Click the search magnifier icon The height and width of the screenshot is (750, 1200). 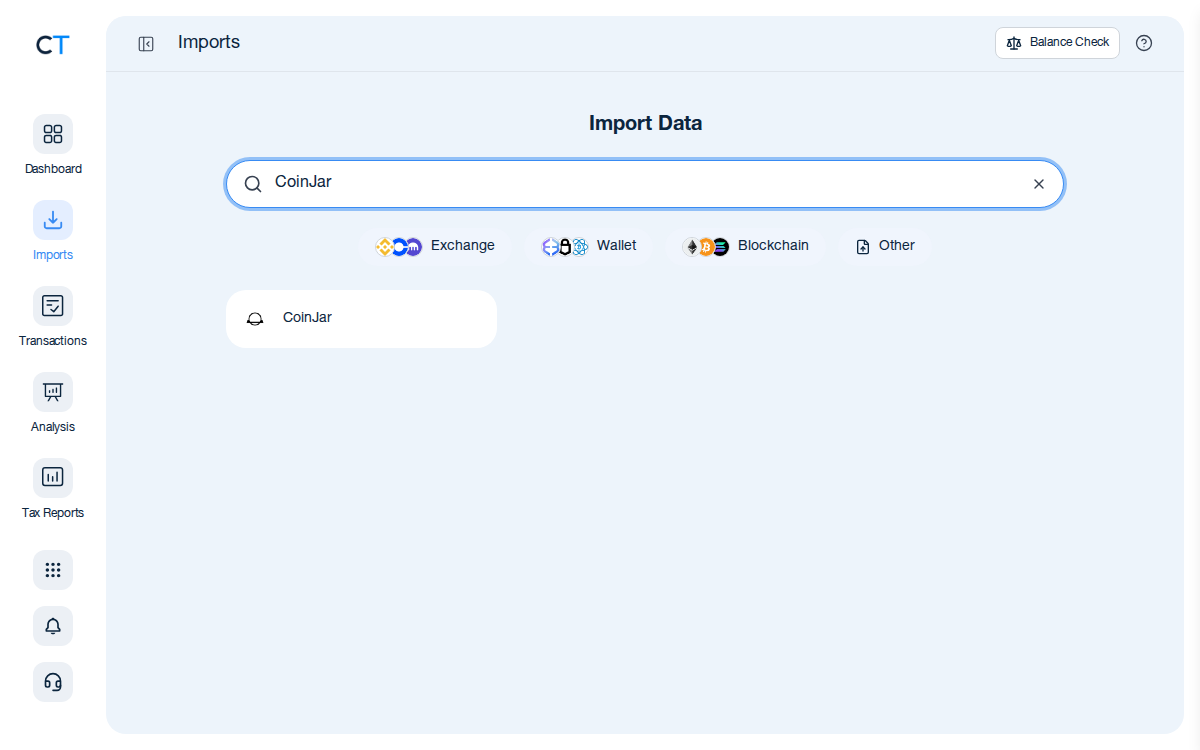point(253,184)
